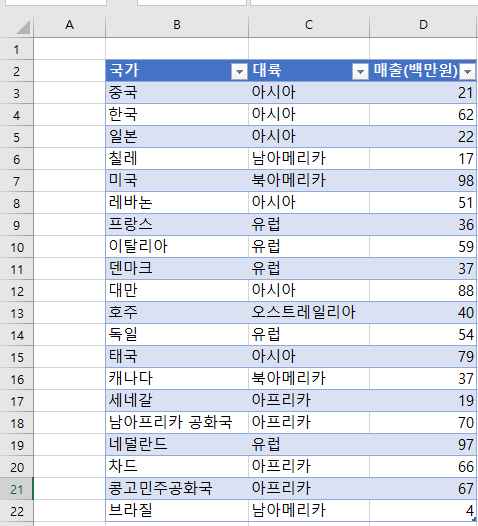Select the cell containing 태국
478x526 pixels.
tap(177, 357)
